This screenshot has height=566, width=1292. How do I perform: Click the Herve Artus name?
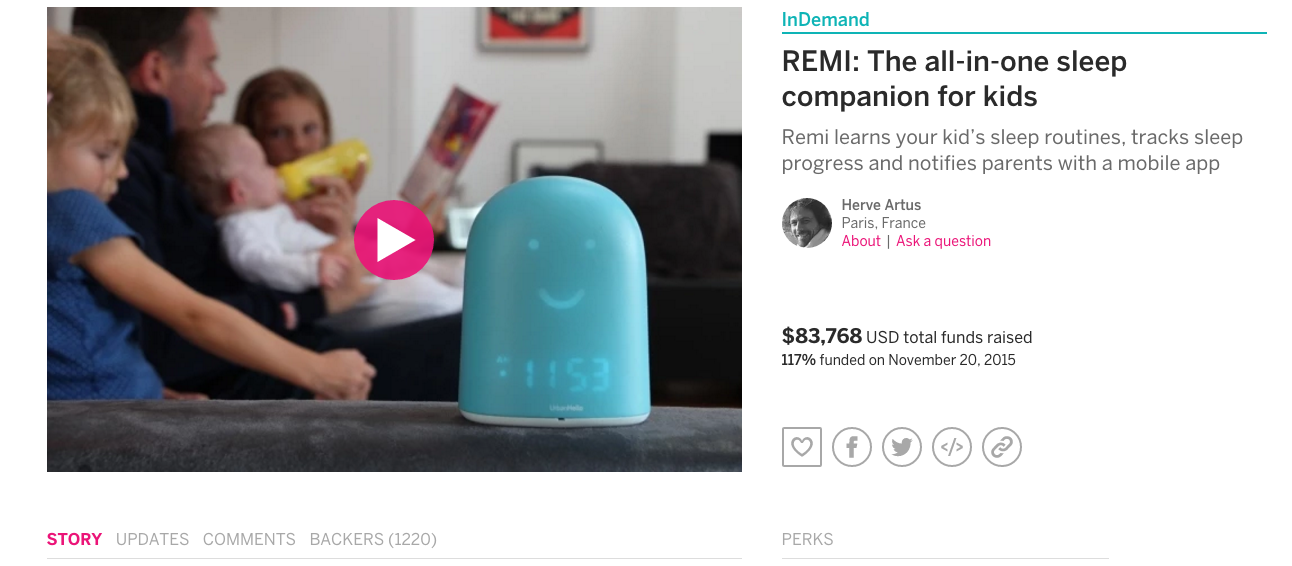pyautogui.click(x=882, y=205)
